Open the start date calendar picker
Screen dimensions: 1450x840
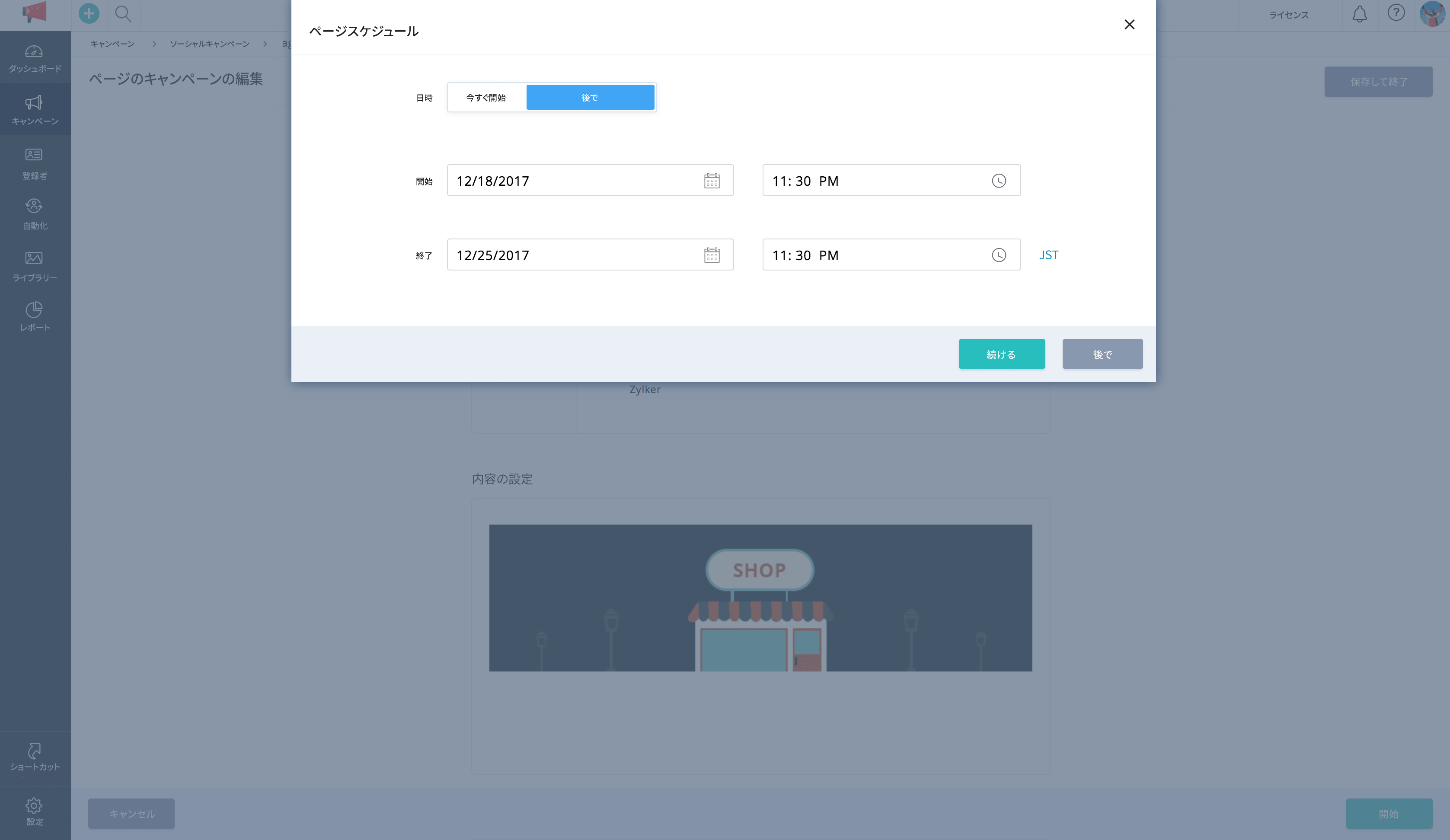coord(712,181)
